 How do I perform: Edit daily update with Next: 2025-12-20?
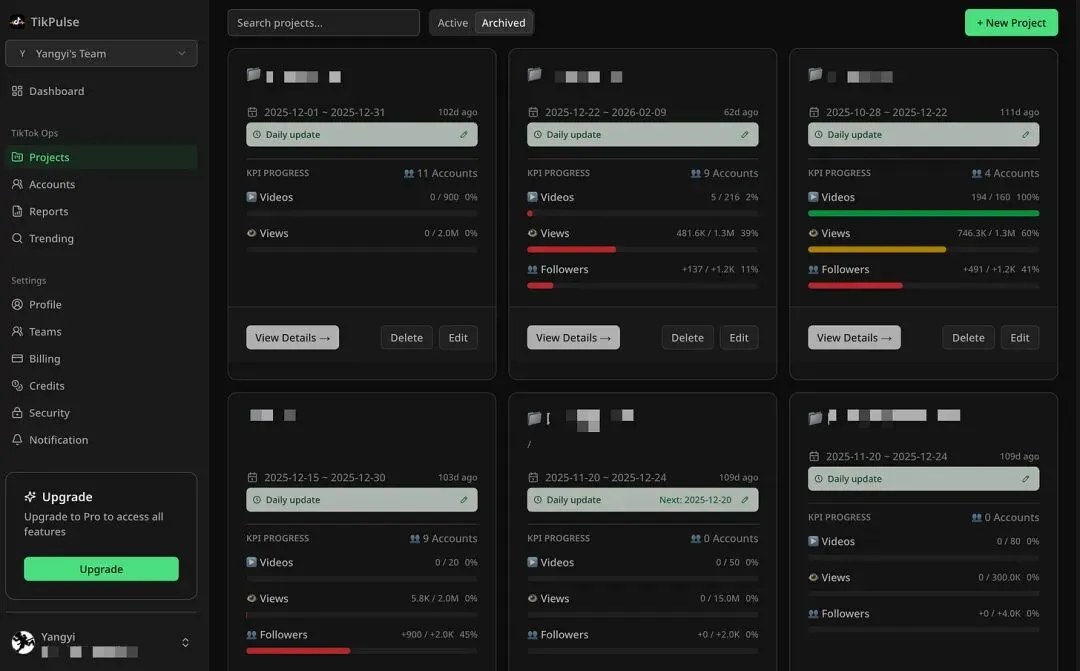(x=745, y=499)
